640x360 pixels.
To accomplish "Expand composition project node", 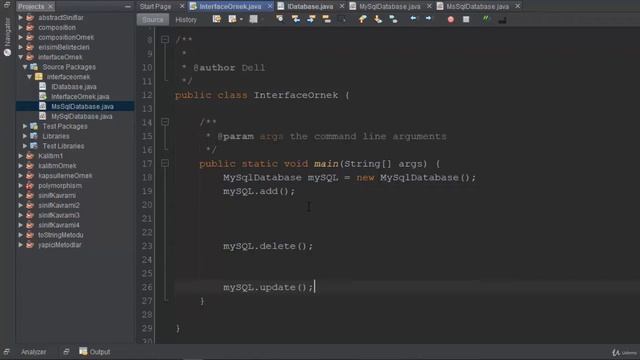I will coord(20,27).
